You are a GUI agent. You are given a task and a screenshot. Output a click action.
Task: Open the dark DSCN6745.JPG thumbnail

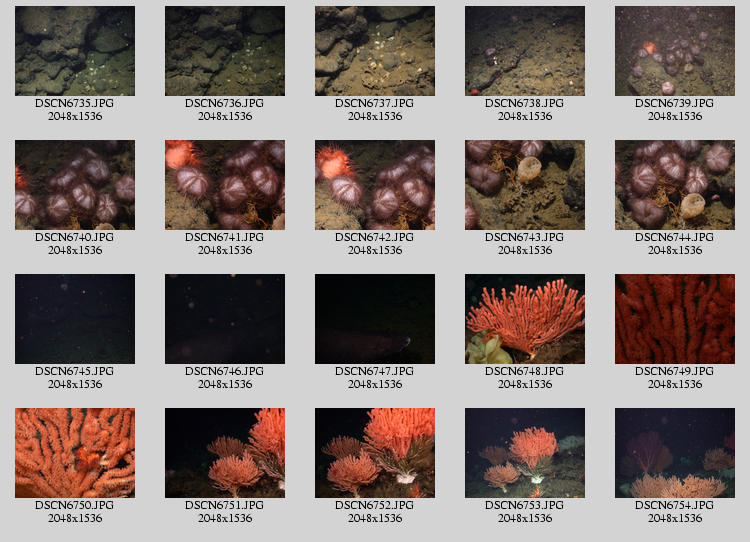pos(75,319)
